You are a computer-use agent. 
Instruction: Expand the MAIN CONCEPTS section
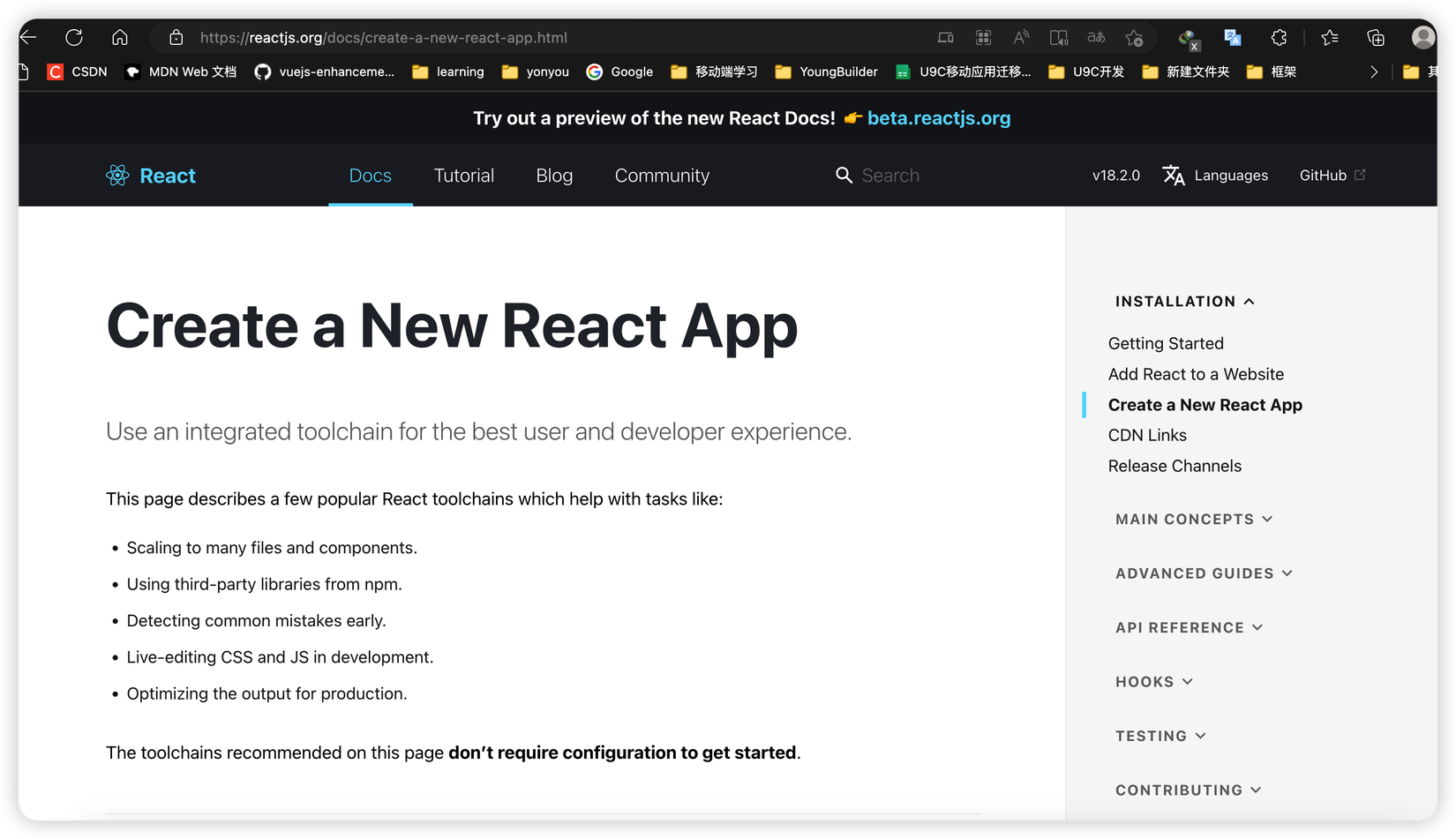(1194, 520)
